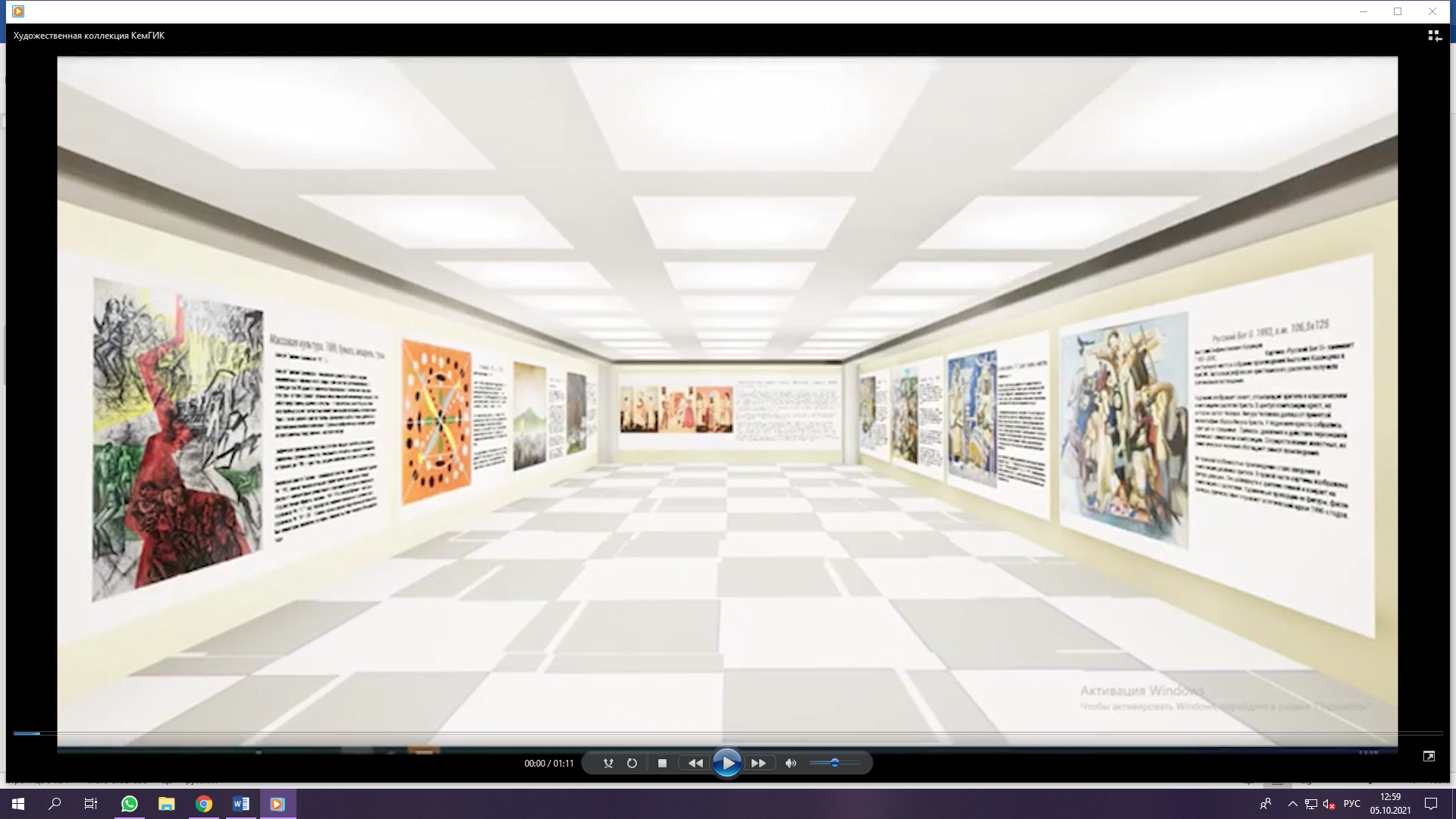Open the Windows Start menu
This screenshot has width=1456, height=819.
pyautogui.click(x=18, y=804)
